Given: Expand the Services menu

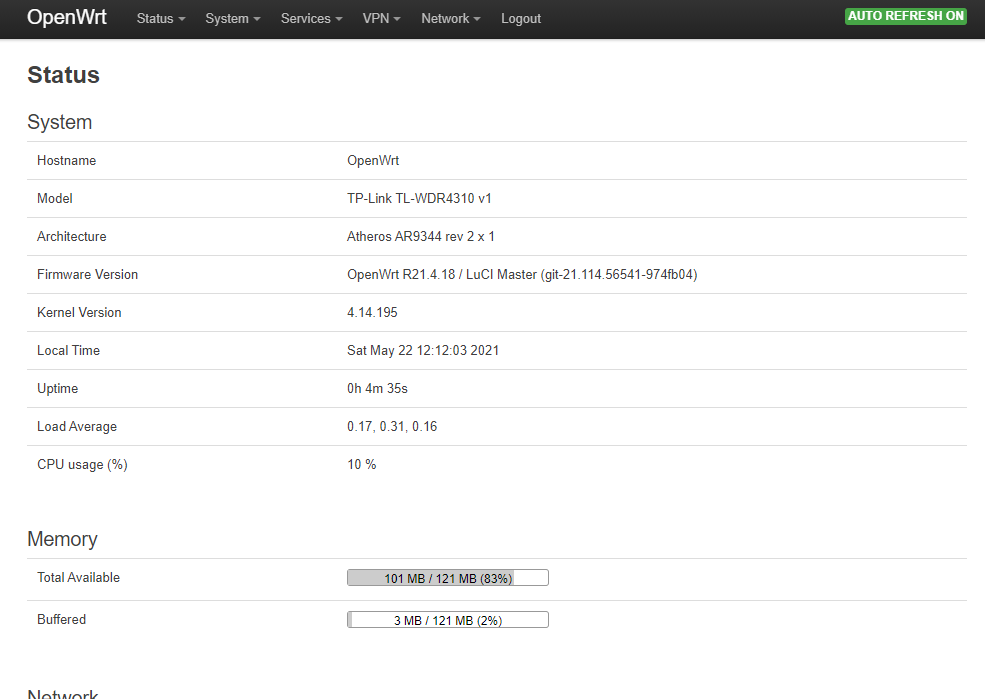Looking at the screenshot, I should (x=312, y=19).
